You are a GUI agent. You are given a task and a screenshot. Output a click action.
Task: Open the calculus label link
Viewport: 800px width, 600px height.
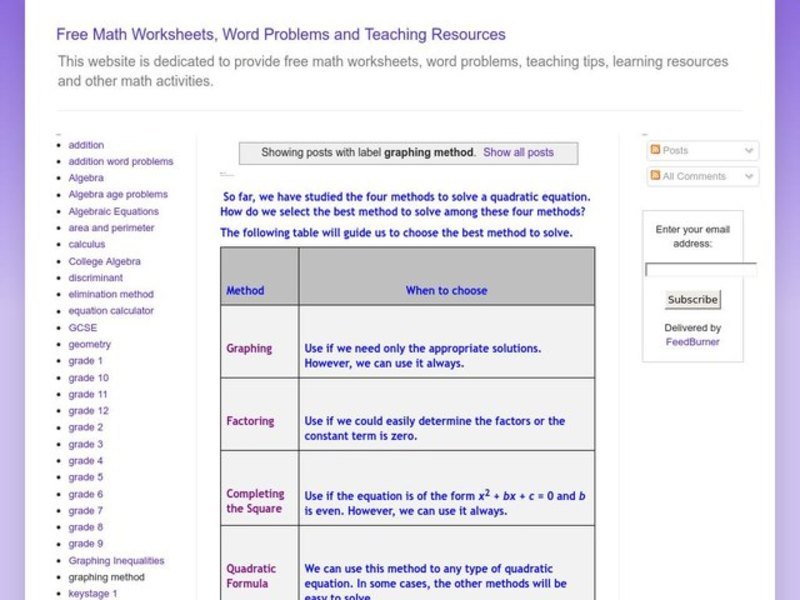point(87,244)
